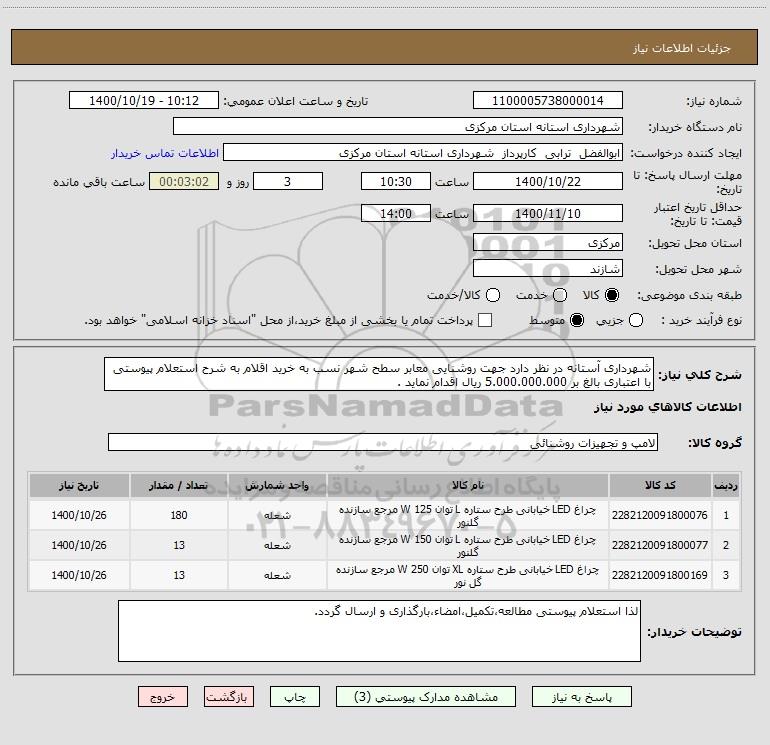Click the تعداد / مقدار column header
The height and width of the screenshot is (745, 770).
point(179,485)
